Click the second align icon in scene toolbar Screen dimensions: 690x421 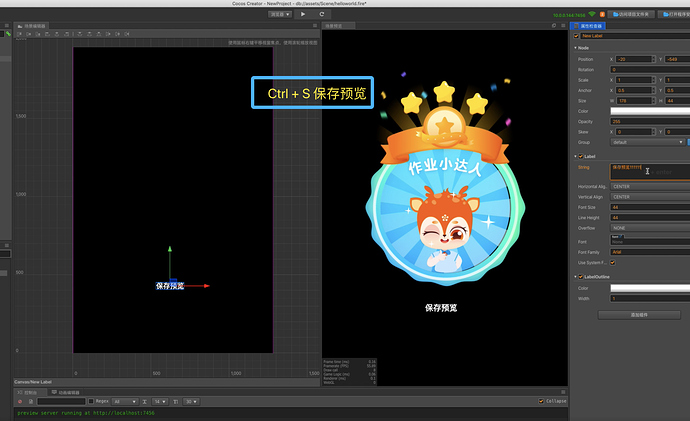[29, 34]
